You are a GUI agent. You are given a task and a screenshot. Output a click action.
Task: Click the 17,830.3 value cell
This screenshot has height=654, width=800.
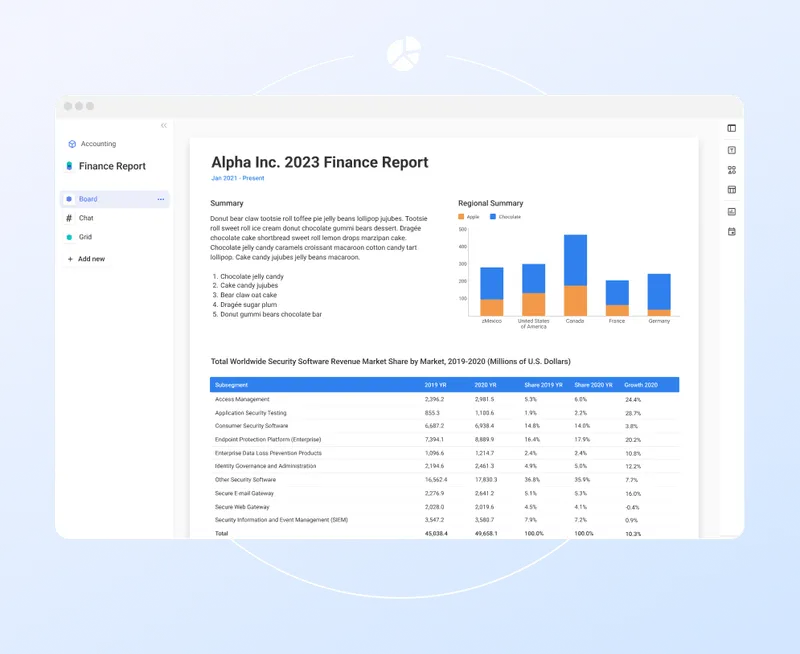[486, 480]
